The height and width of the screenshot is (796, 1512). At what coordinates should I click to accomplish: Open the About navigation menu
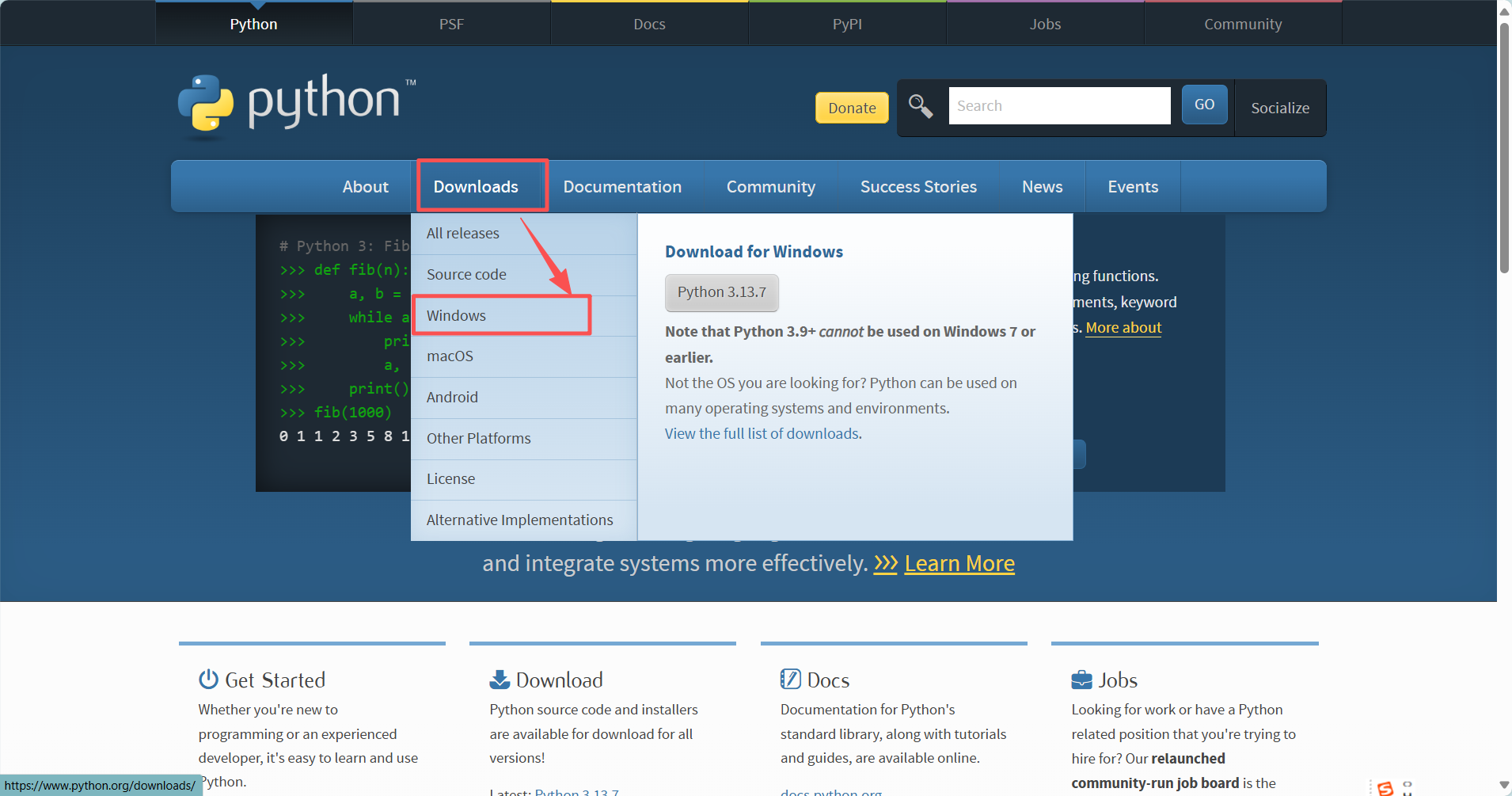[x=365, y=186]
